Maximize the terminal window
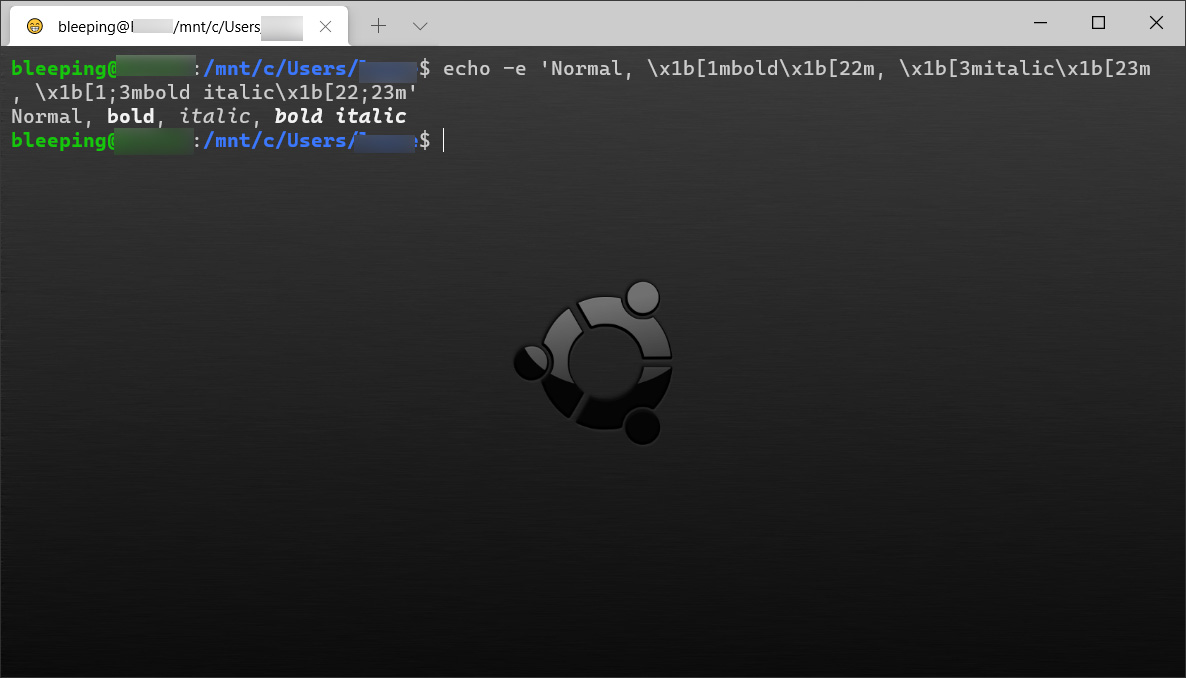 pos(1098,23)
